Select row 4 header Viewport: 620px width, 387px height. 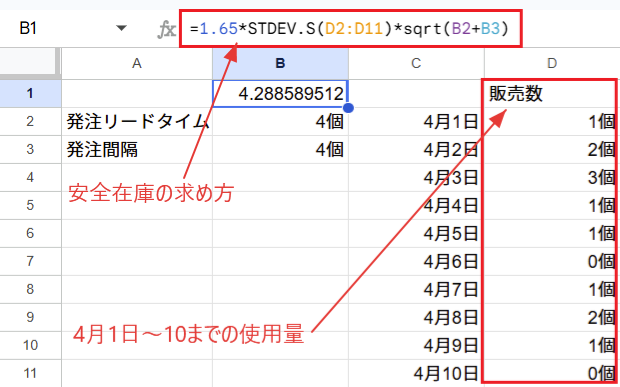[x=30, y=177]
